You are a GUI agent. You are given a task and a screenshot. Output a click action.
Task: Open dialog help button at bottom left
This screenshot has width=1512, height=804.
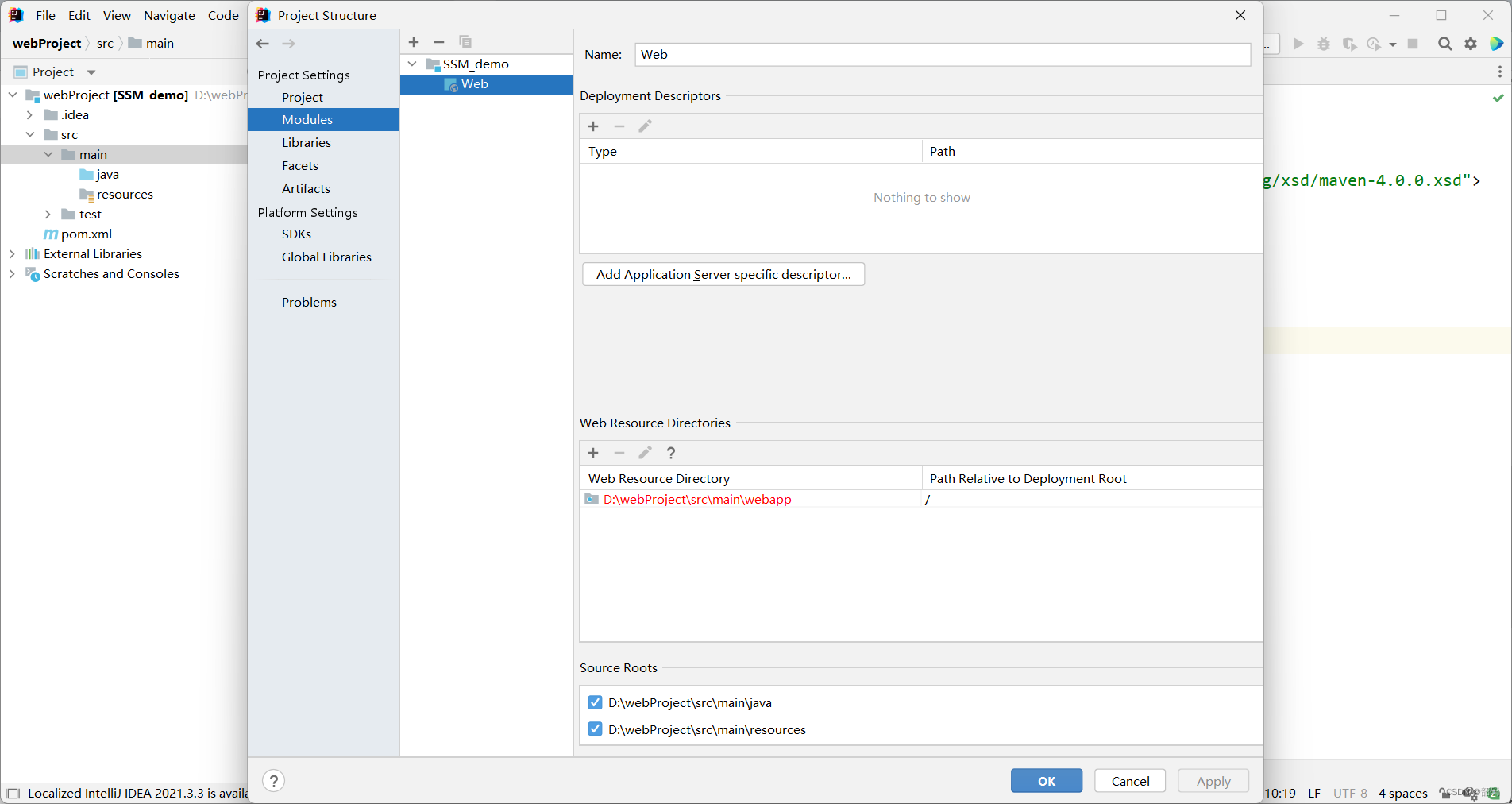click(x=273, y=781)
